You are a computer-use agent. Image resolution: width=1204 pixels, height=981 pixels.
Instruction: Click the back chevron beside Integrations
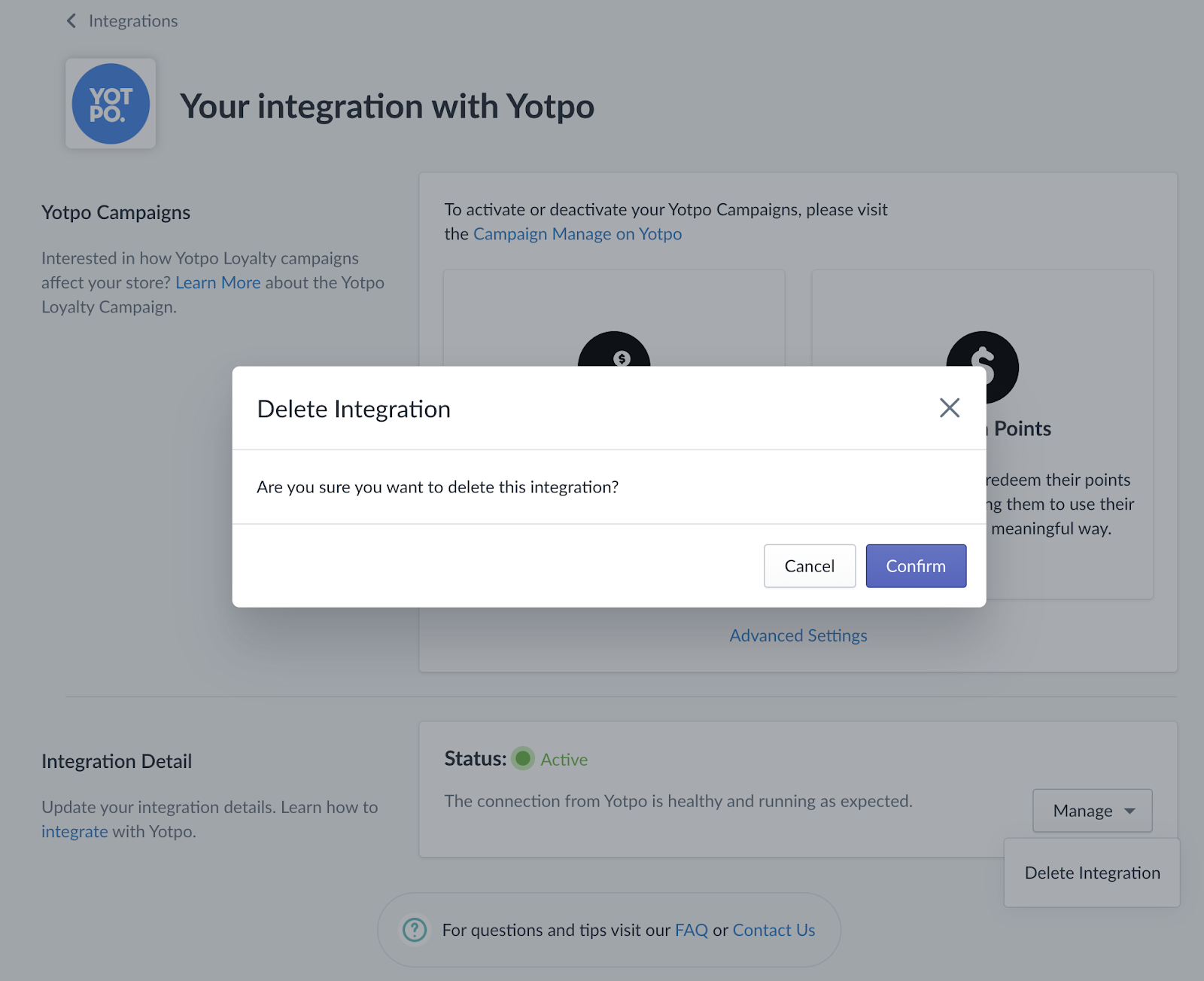point(71,21)
